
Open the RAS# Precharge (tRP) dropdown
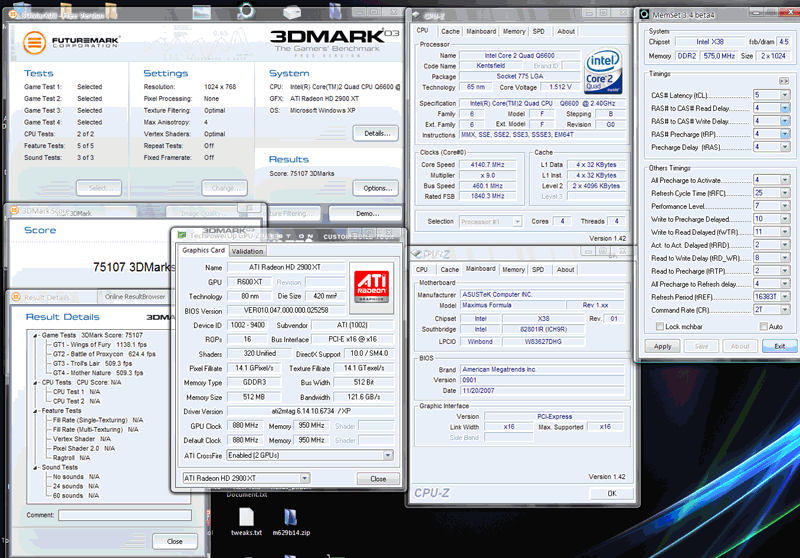click(785, 134)
